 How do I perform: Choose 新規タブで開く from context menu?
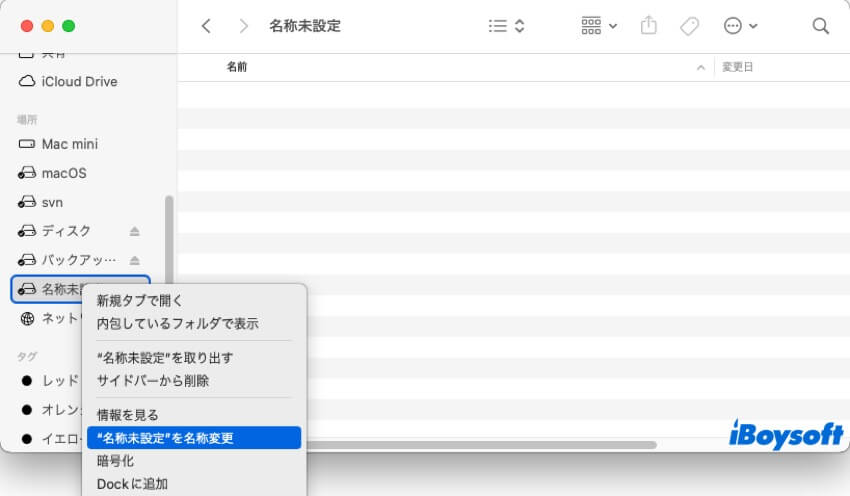point(140,300)
